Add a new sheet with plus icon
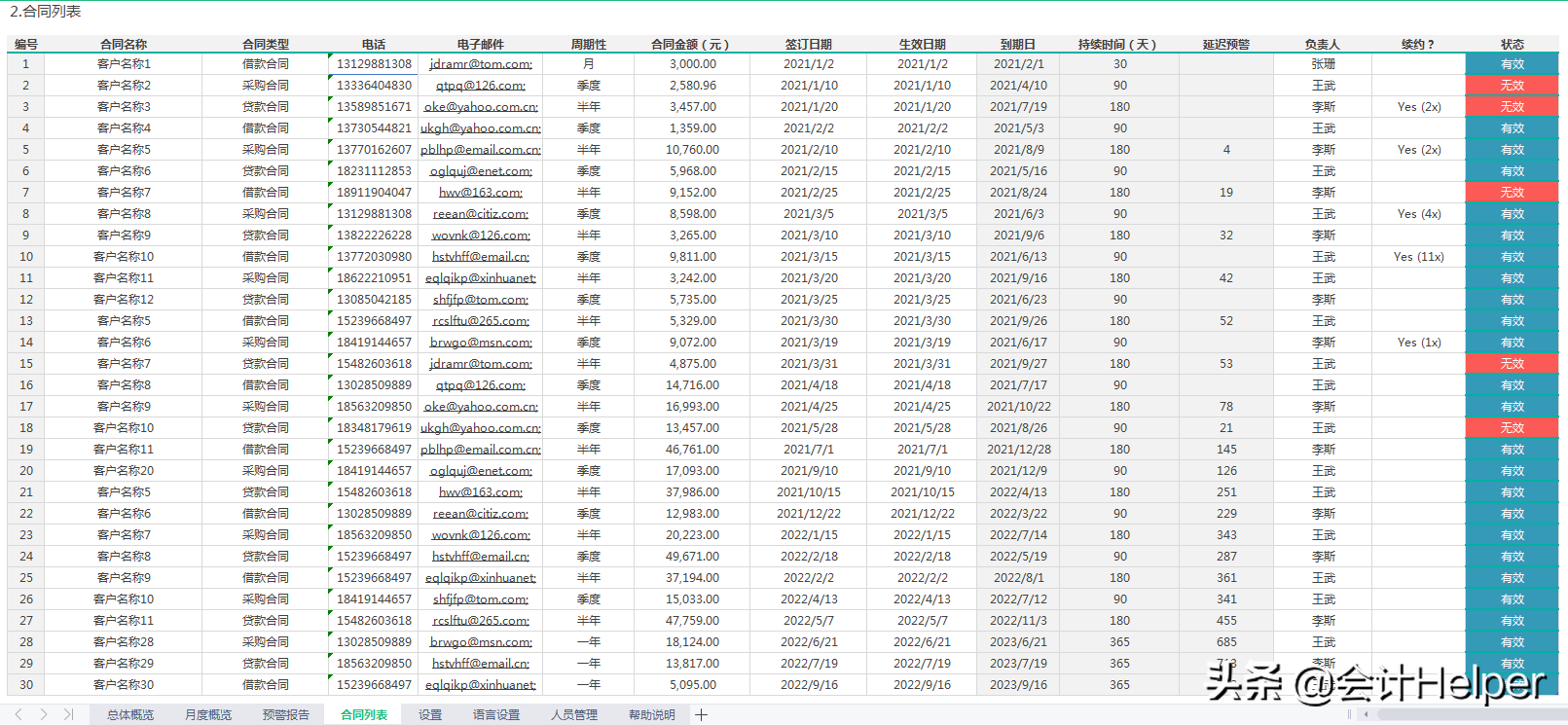 click(x=701, y=715)
